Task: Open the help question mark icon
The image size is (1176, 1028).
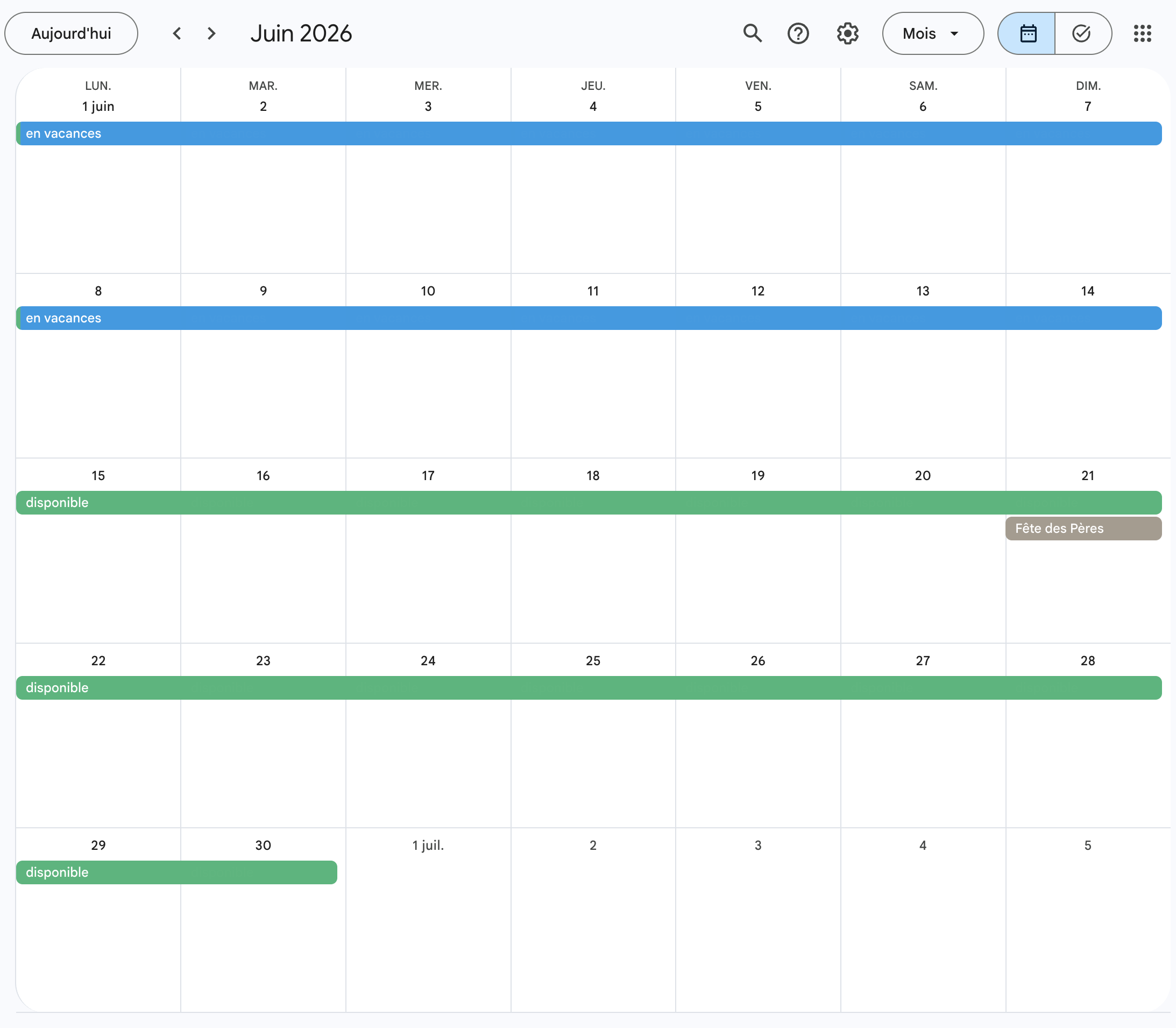Action: (798, 33)
